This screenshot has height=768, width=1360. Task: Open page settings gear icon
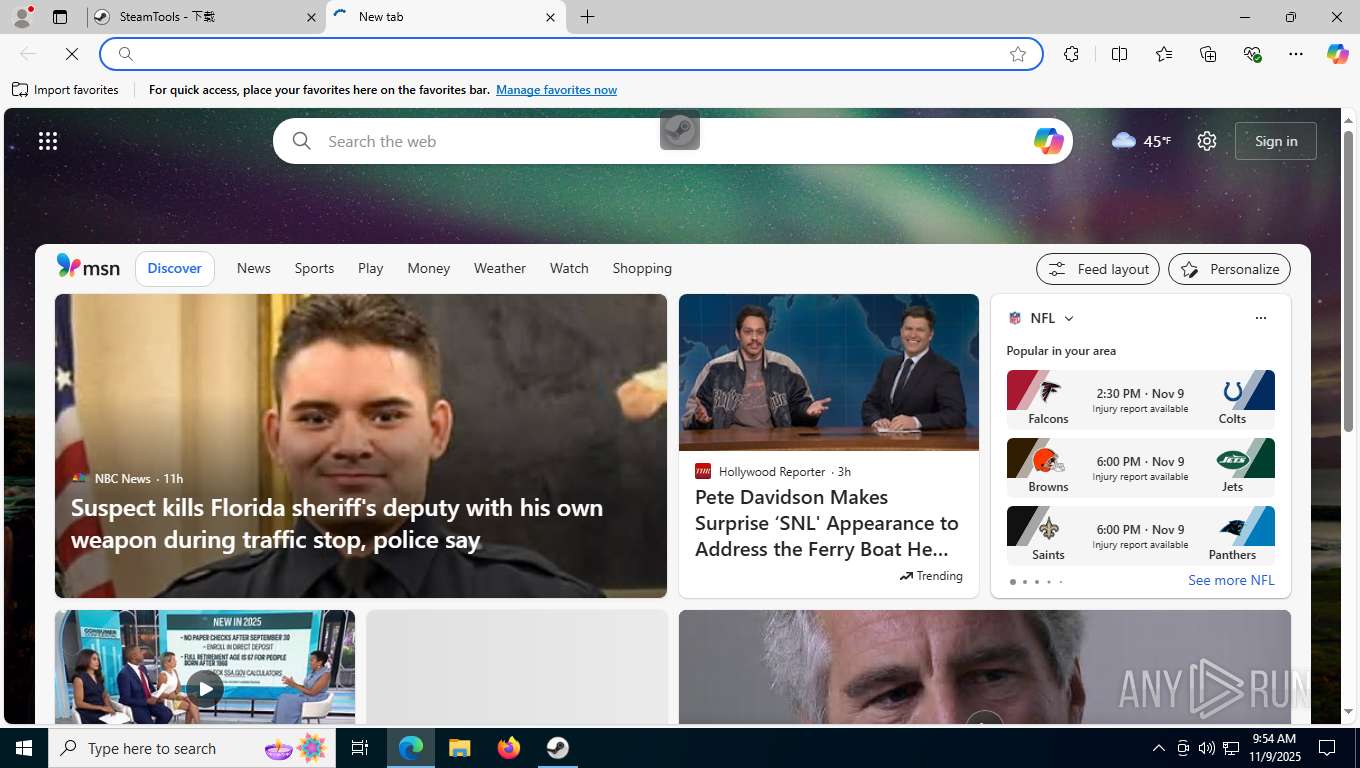1207,141
